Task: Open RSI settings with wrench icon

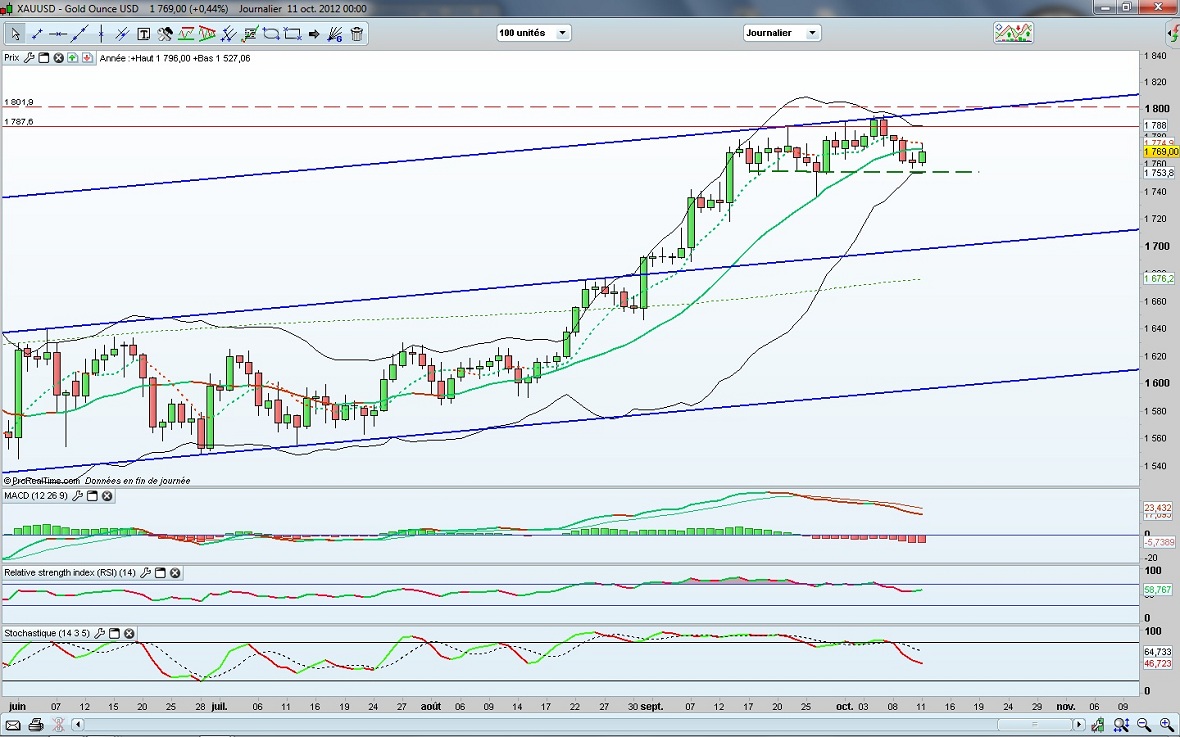Action: tap(146, 573)
